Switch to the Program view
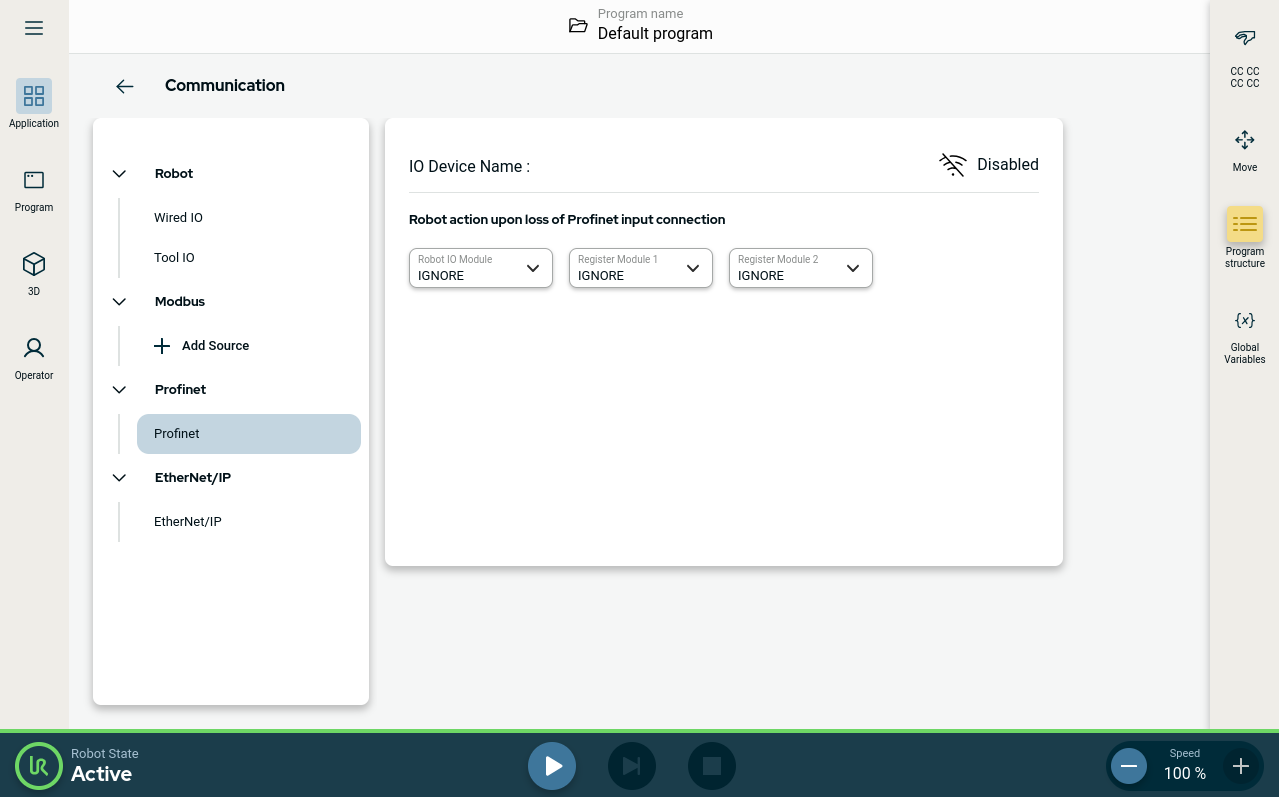Screen dimensions: 1279x797 coord(34,188)
